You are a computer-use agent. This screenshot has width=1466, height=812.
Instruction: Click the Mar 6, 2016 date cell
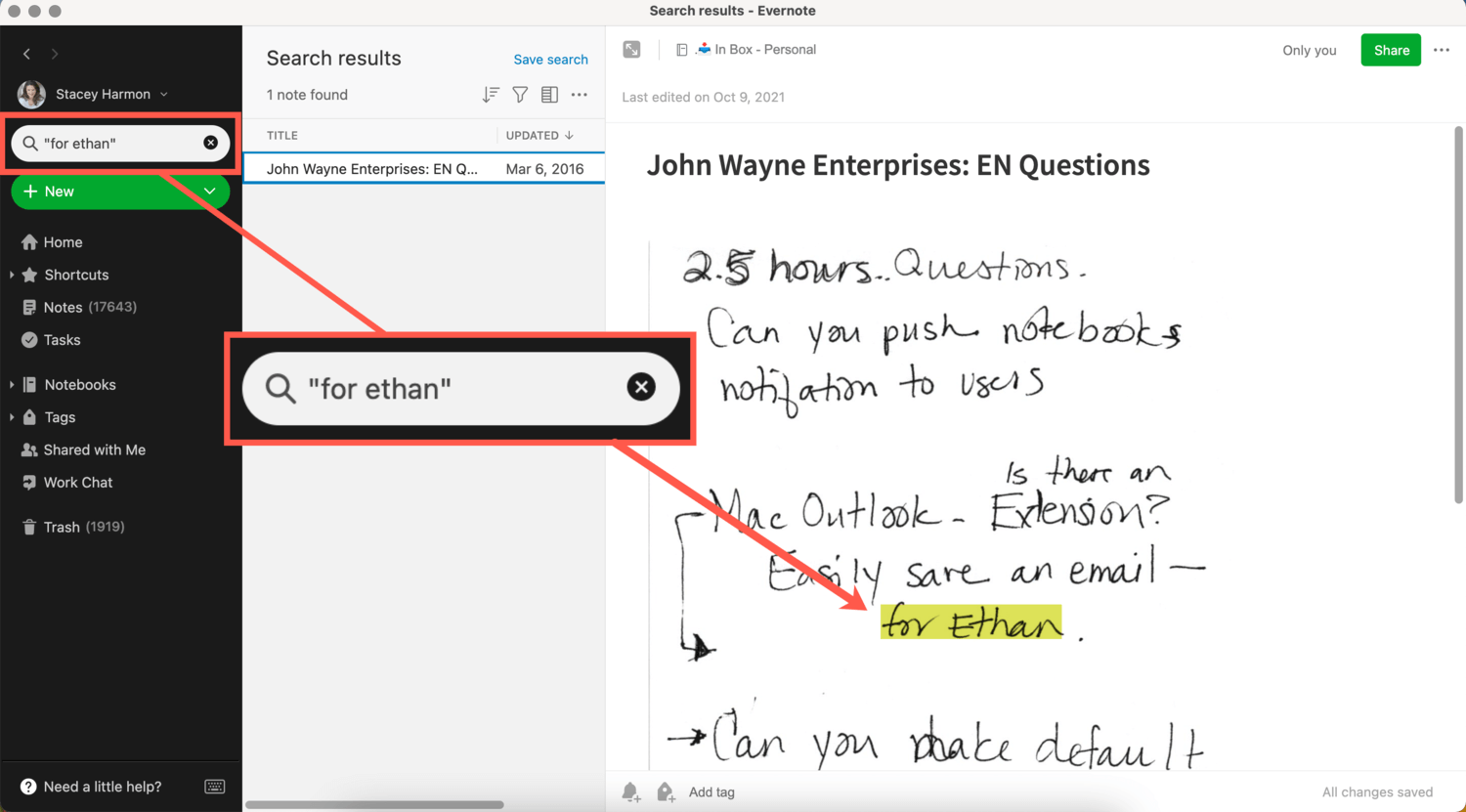(x=544, y=169)
